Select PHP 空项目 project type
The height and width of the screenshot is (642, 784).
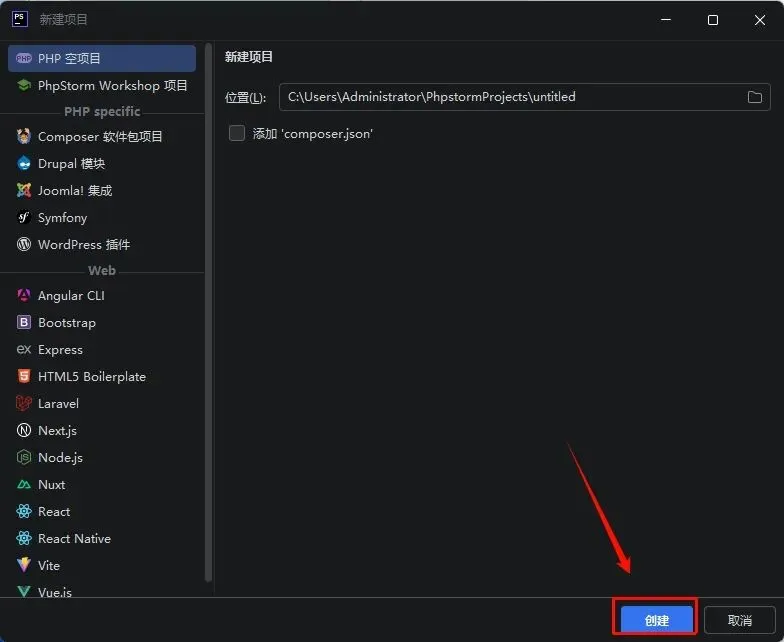[x=102, y=58]
